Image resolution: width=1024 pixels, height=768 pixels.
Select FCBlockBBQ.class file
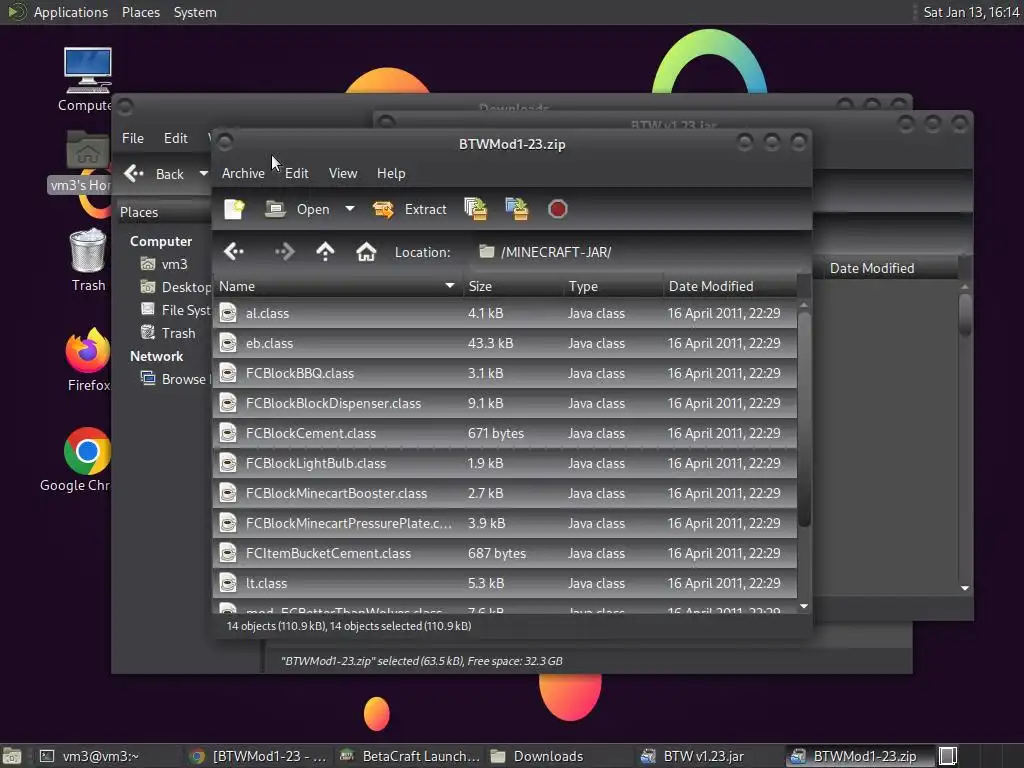click(x=505, y=374)
